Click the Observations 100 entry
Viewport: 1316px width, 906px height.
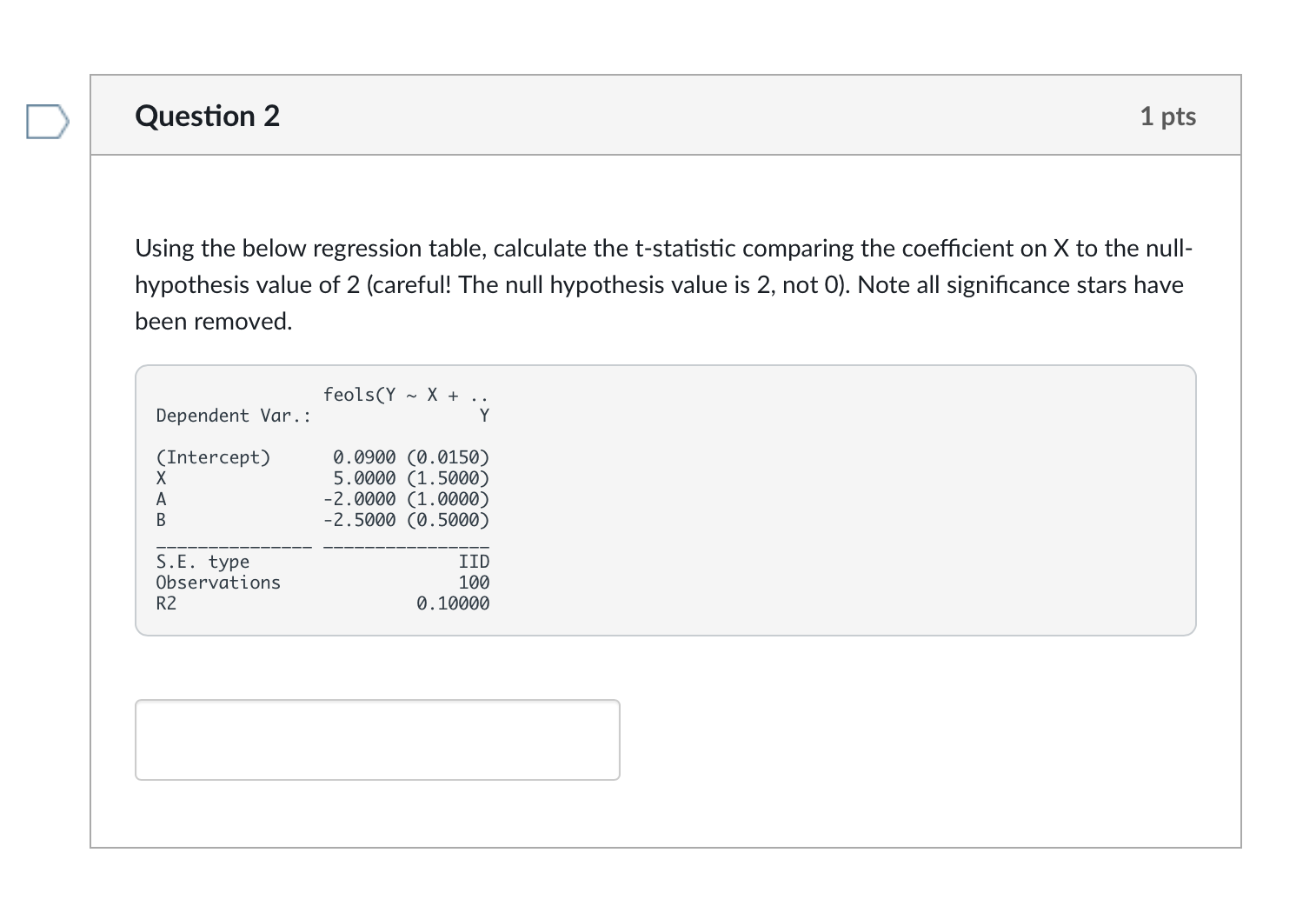[x=322, y=583]
